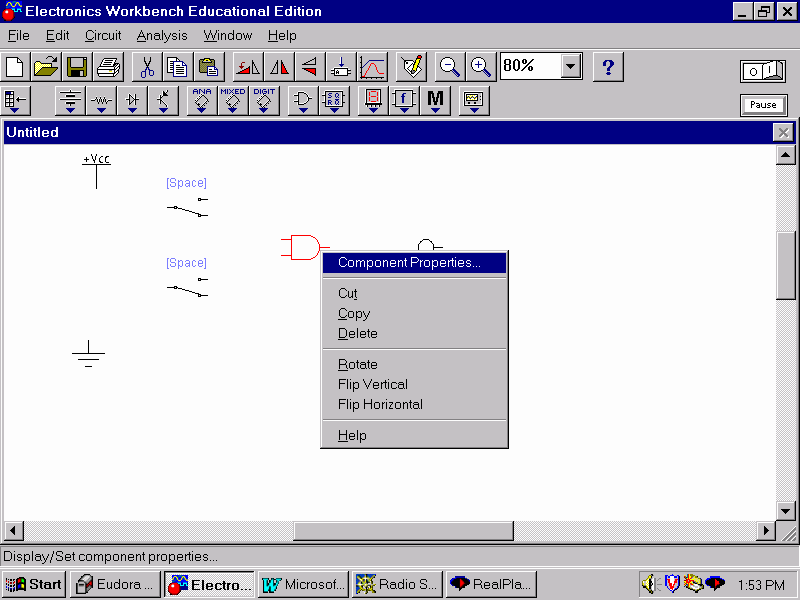The image size is (800, 600).
Task: Choose Help from the context menu
Action: pos(414,435)
